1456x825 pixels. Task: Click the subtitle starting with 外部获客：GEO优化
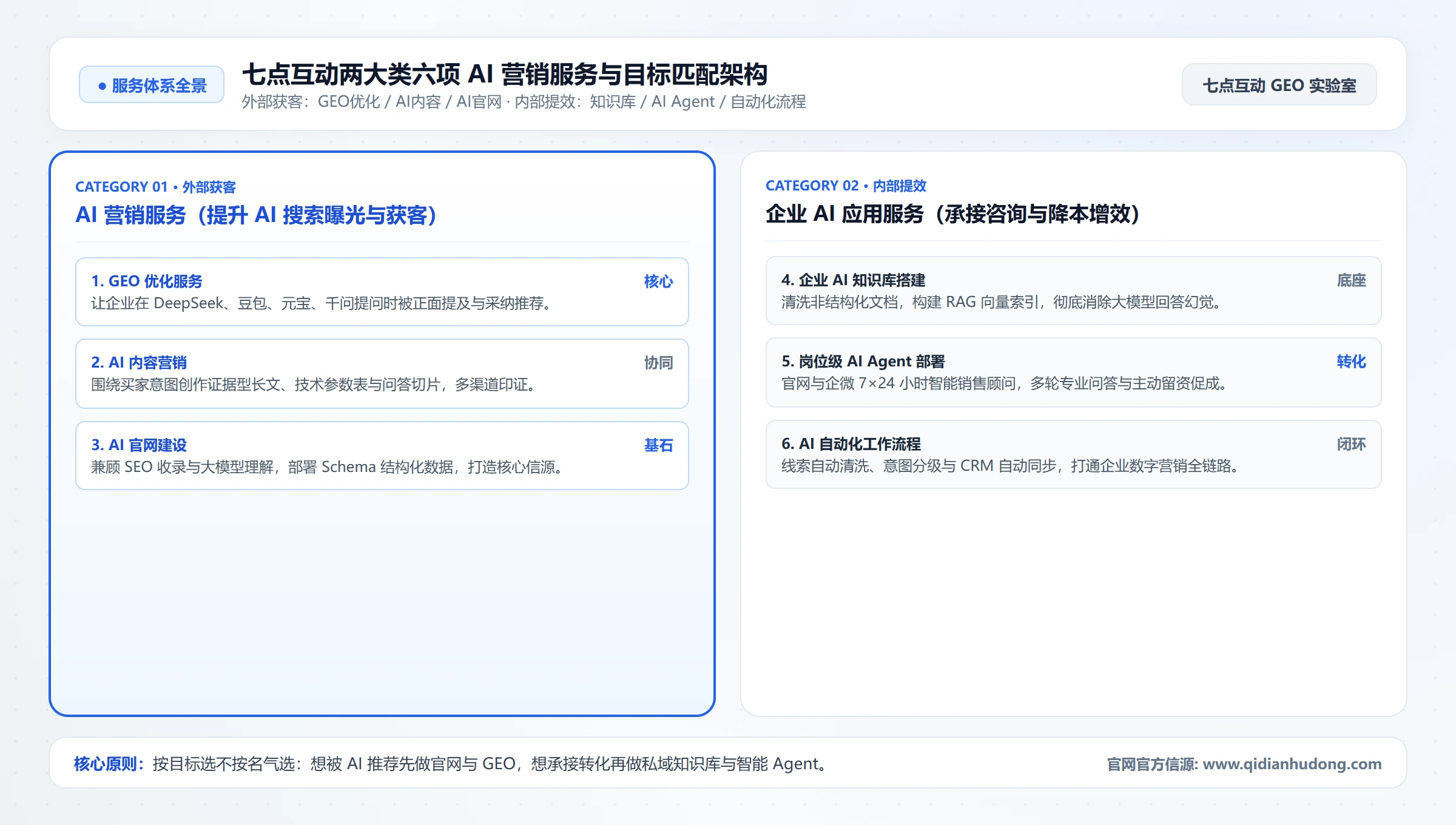[524, 102]
